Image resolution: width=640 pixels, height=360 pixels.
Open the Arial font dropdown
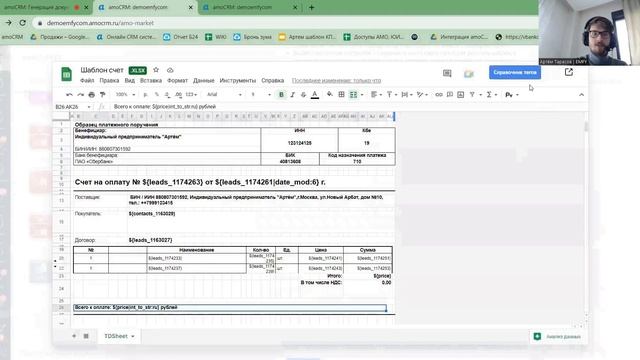224,95
